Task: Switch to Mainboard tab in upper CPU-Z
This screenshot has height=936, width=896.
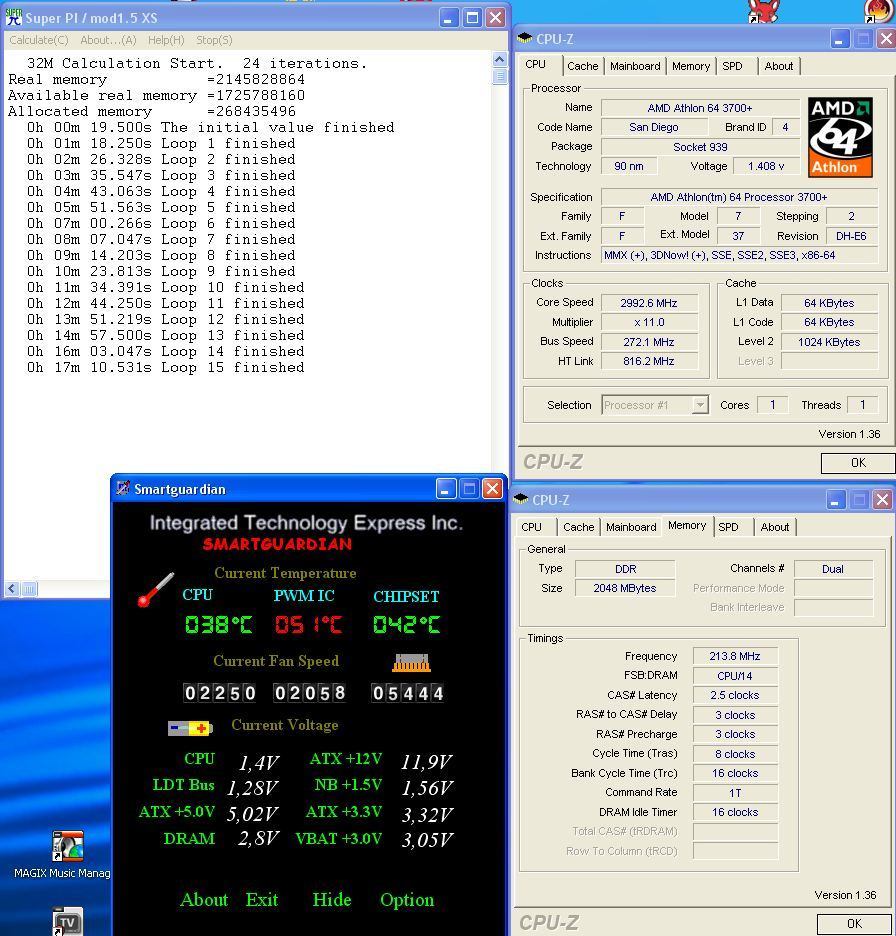Action: click(x=635, y=66)
